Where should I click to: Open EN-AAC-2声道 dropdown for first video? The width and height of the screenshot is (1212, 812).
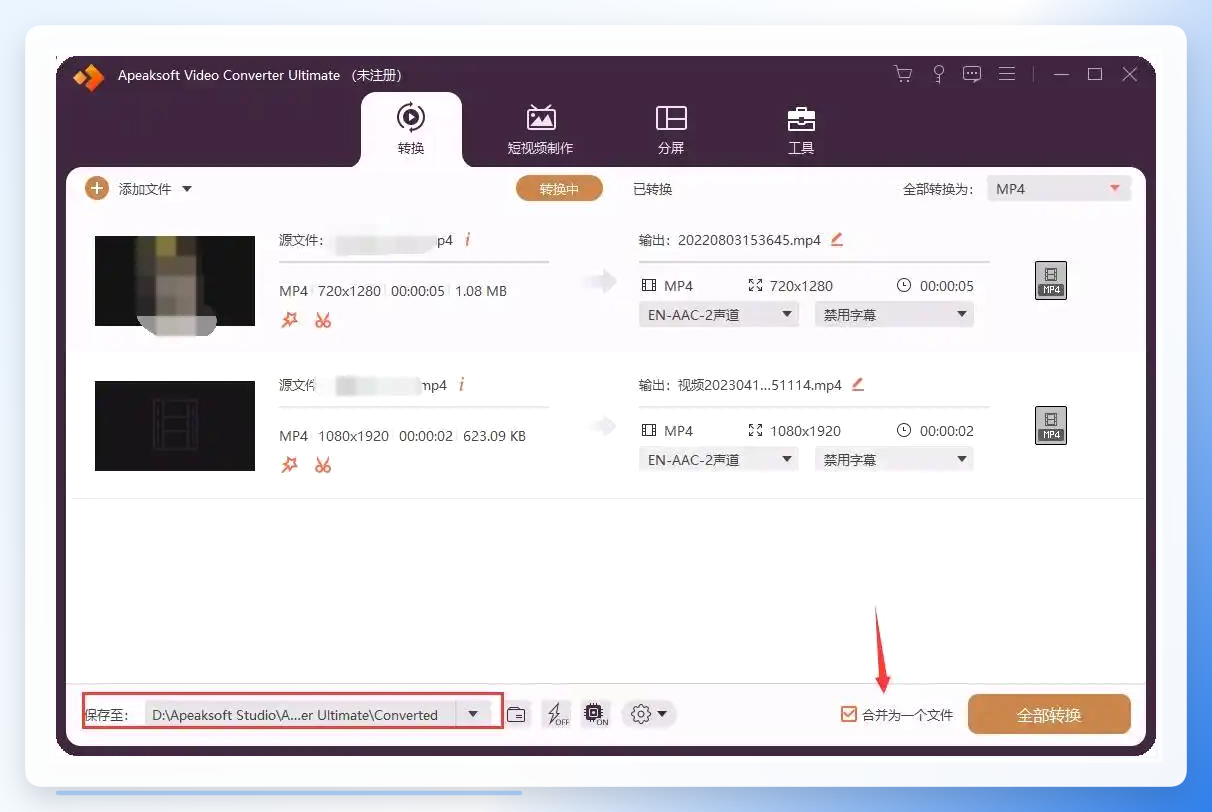click(x=718, y=315)
